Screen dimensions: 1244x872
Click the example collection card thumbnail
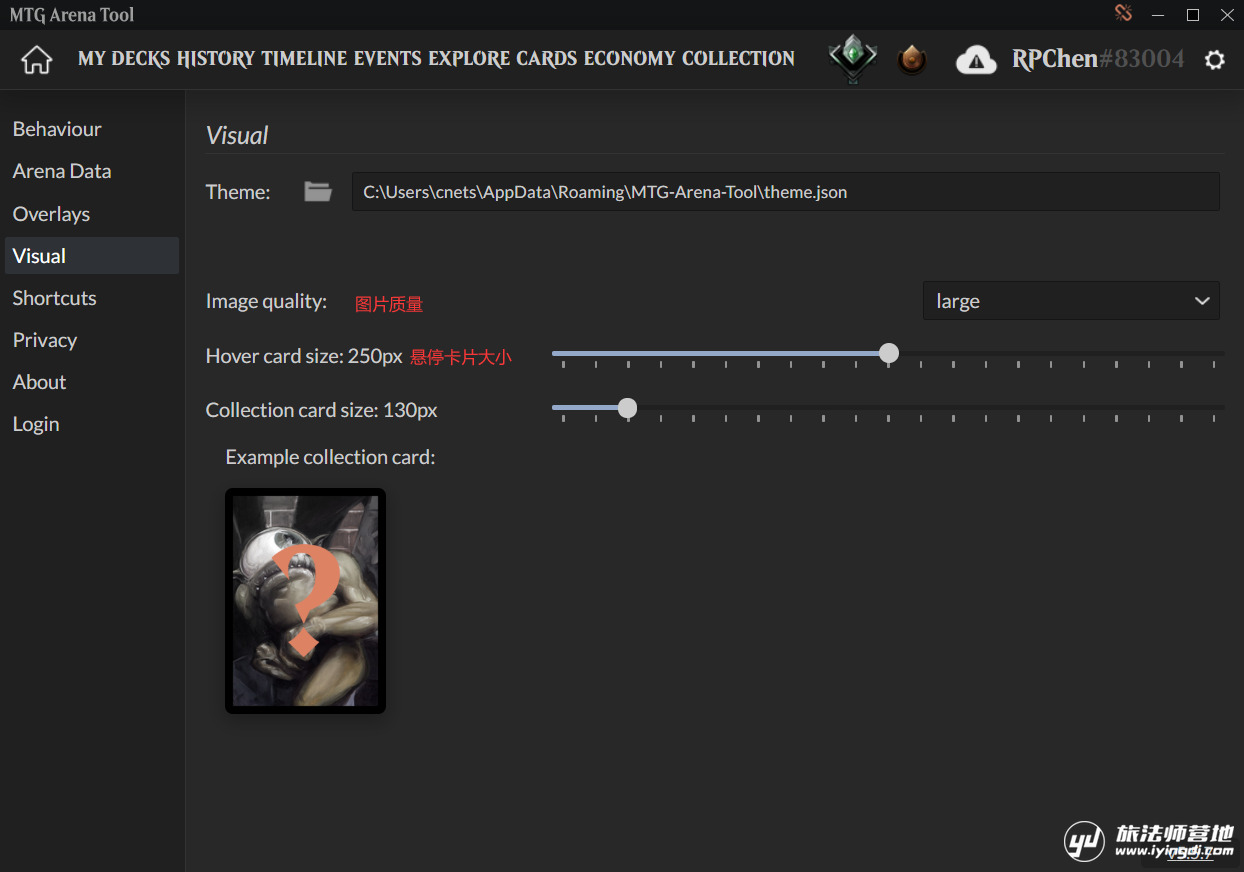point(305,601)
